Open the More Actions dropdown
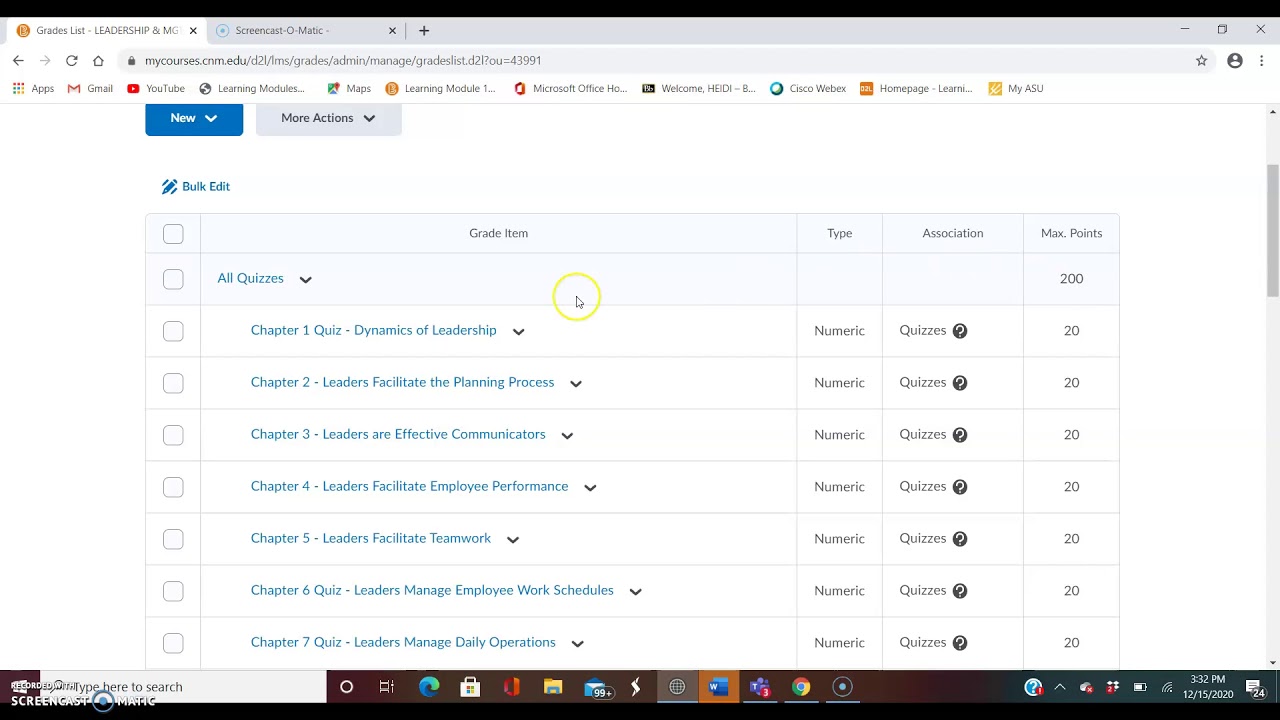The width and height of the screenshot is (1280, 720). [x=328, y=118]
